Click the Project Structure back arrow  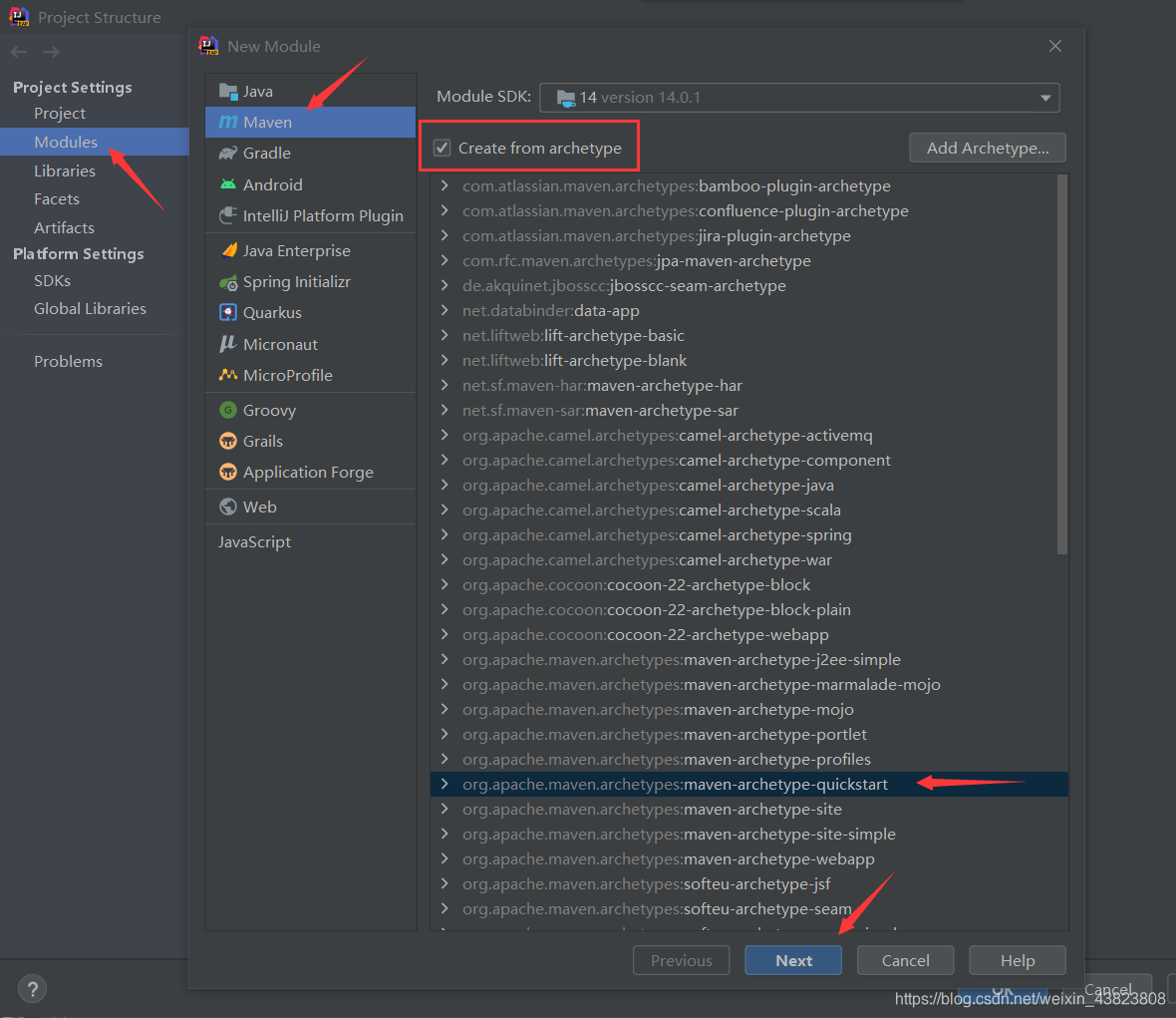[19, 52]
